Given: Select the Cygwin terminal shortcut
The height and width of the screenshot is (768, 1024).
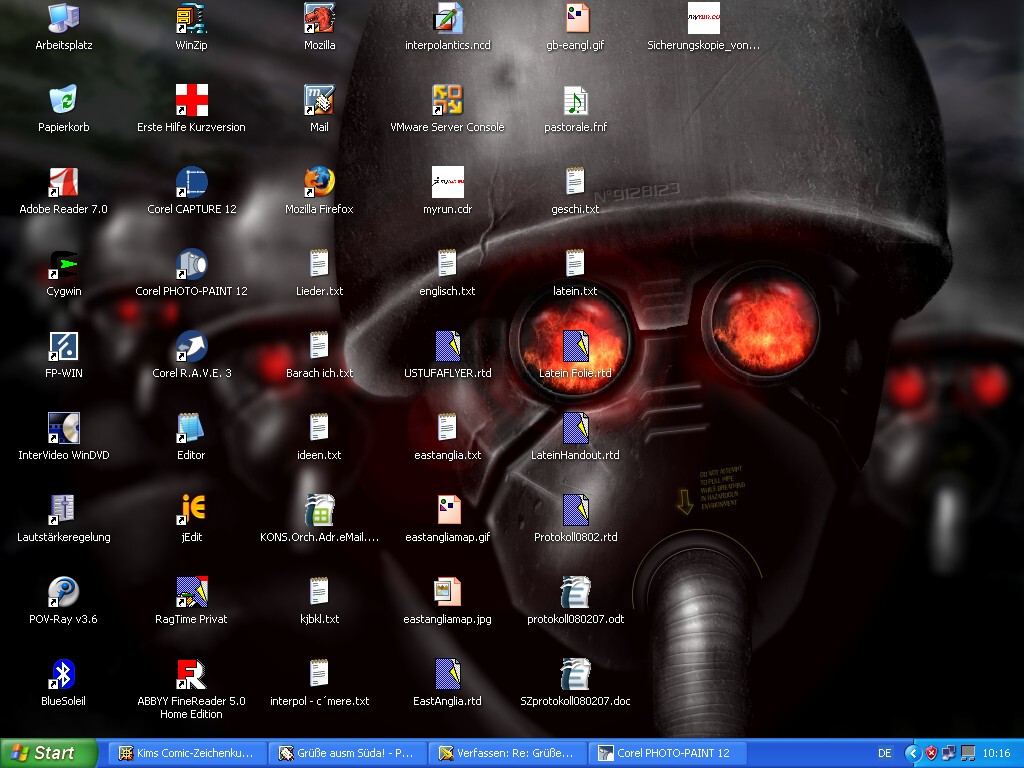Looking at the screenshot, I should [64, 265].
